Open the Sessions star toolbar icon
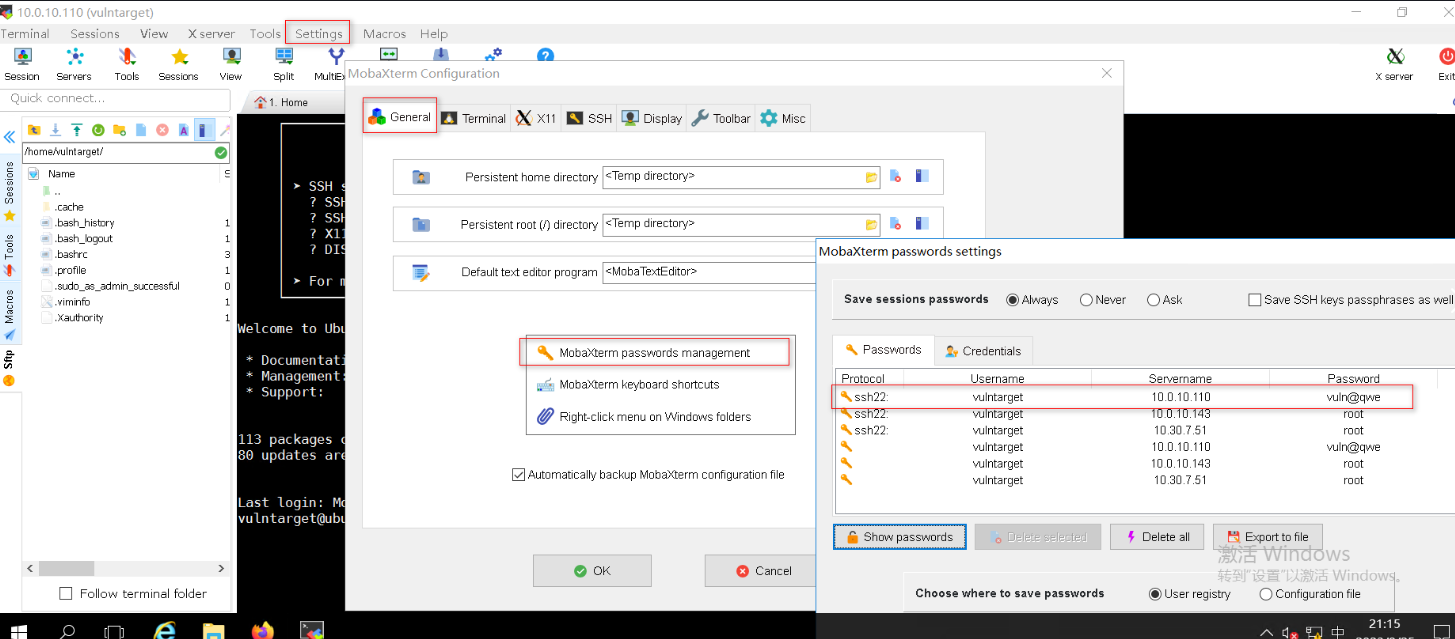Viewport: 1455px width, 639px height. [179, 65]
